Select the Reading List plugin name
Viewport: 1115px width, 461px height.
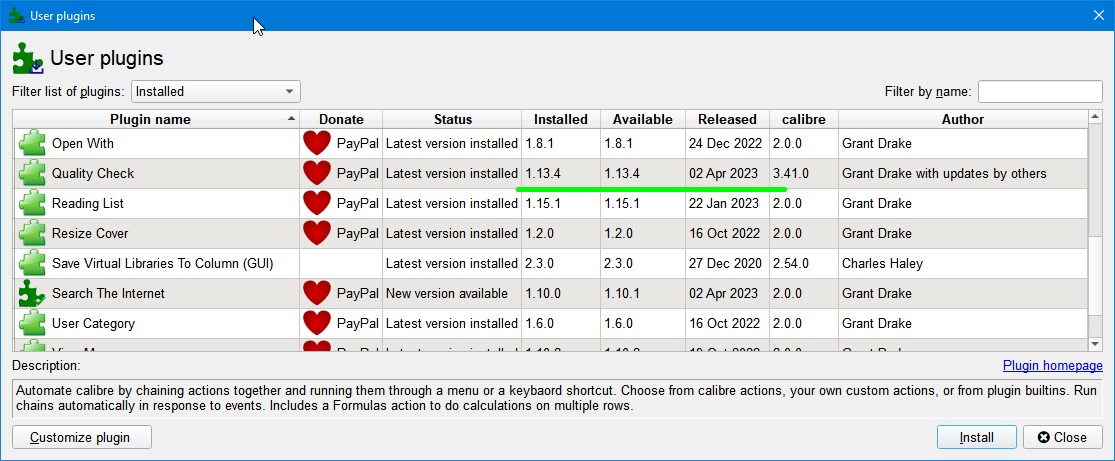coord(87,203)
